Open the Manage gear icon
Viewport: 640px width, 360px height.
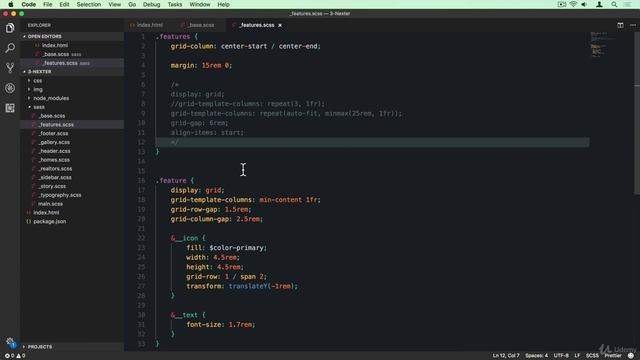click(10, 343)
